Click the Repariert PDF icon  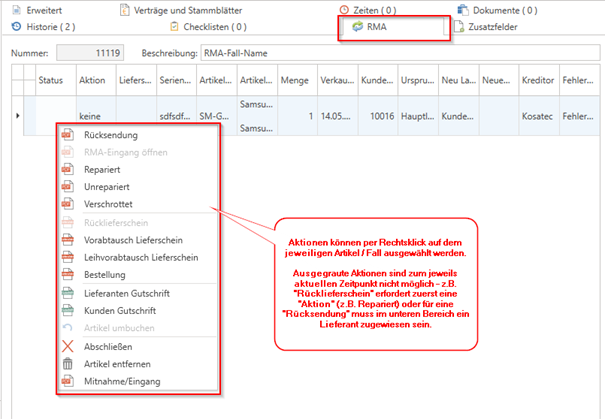pyautogui.click(x=68, y=170)
